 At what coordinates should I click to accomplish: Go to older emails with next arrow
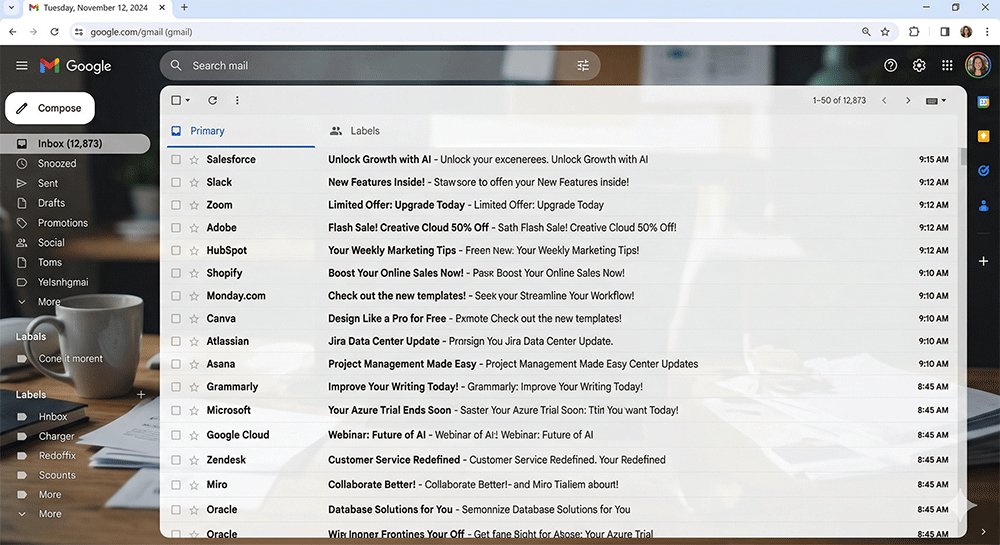click(908, 101)
